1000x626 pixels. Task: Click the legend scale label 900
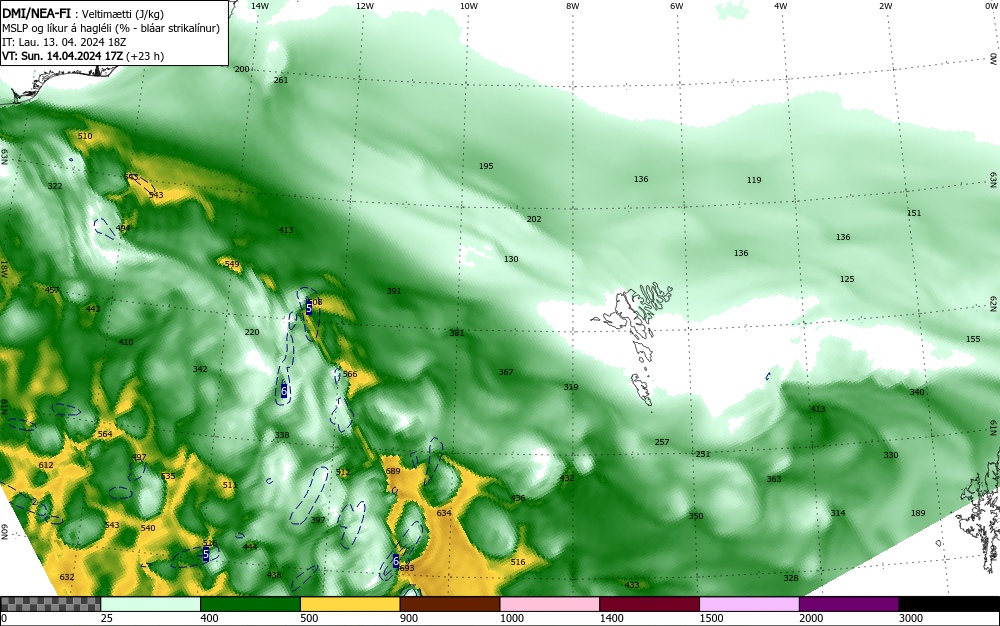coord(409,618)
